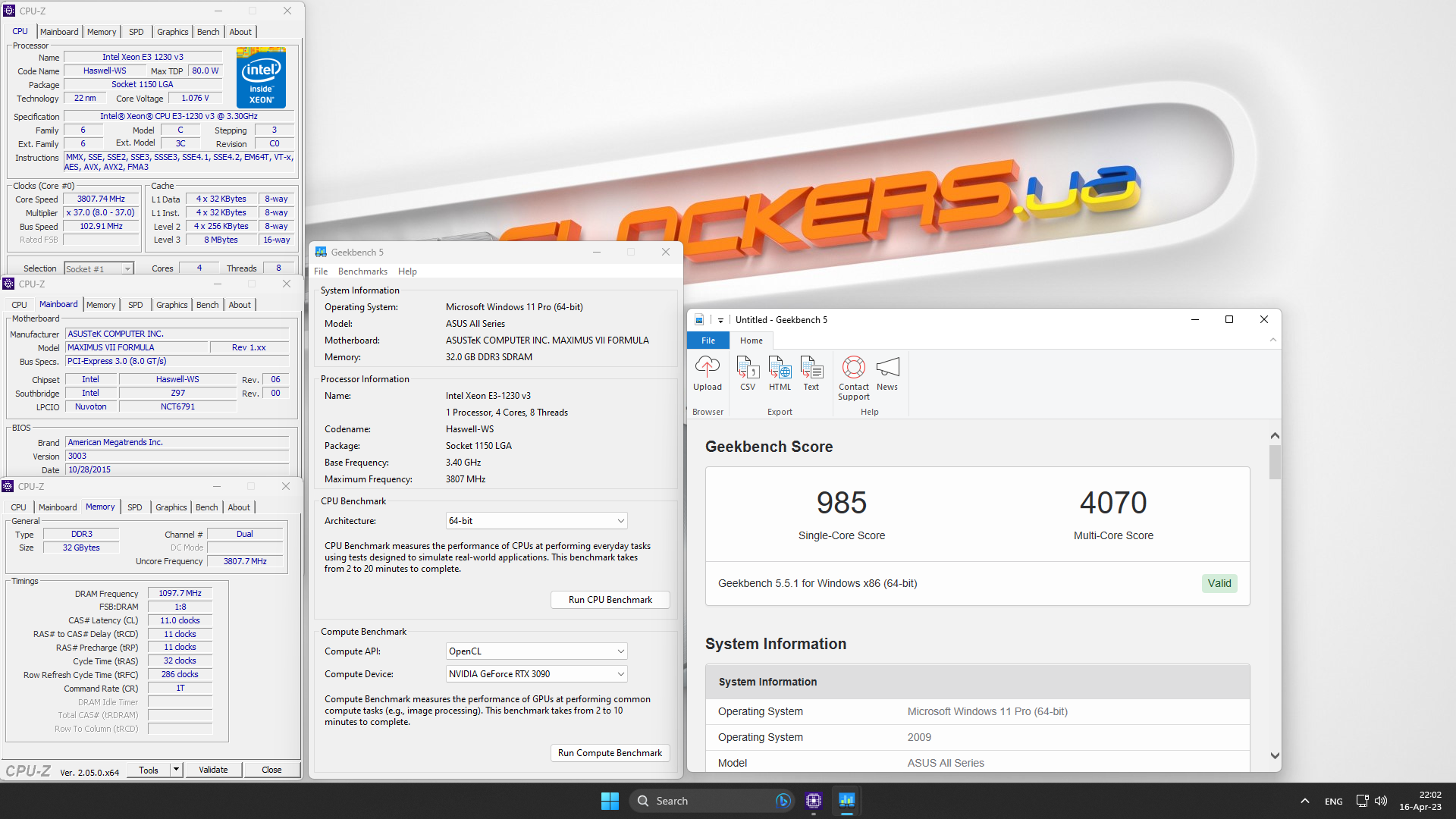Click the save icon in the Geekbench title bar
1456x819 pixels.
(x=699, y=320)
